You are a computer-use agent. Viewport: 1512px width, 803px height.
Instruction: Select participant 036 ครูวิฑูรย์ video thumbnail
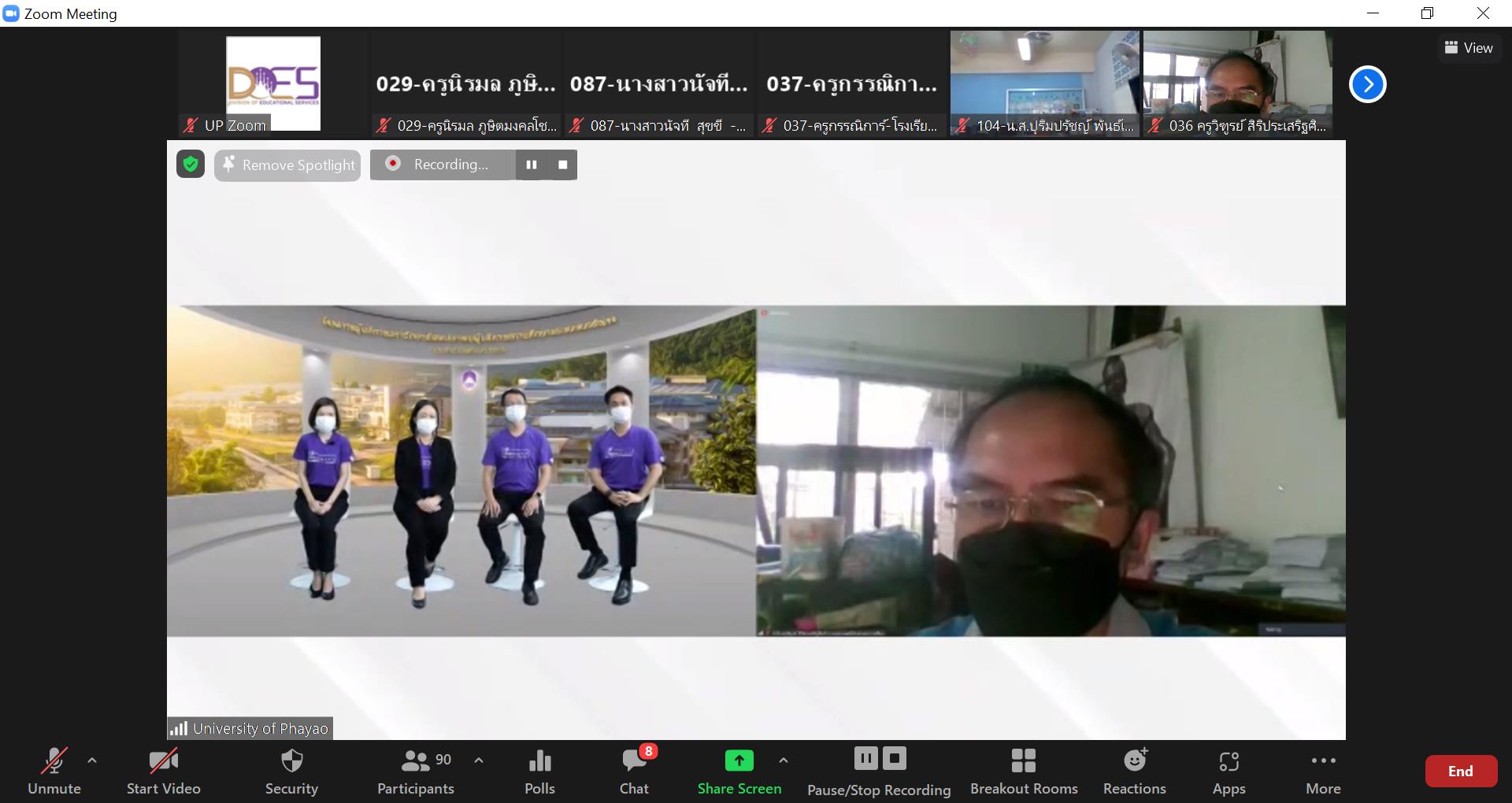pos(1238,84)
